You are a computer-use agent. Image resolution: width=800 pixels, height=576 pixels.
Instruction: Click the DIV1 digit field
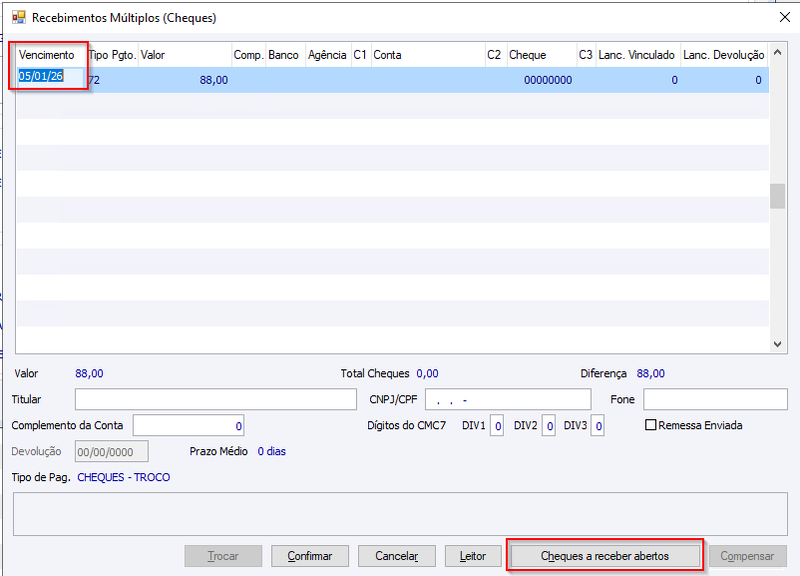point(497,425)
